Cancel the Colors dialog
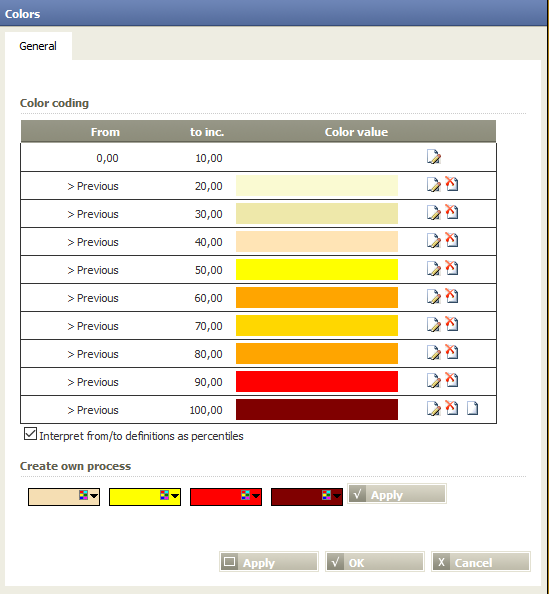Viewport: 549px width, 594px height. [481, 562]
